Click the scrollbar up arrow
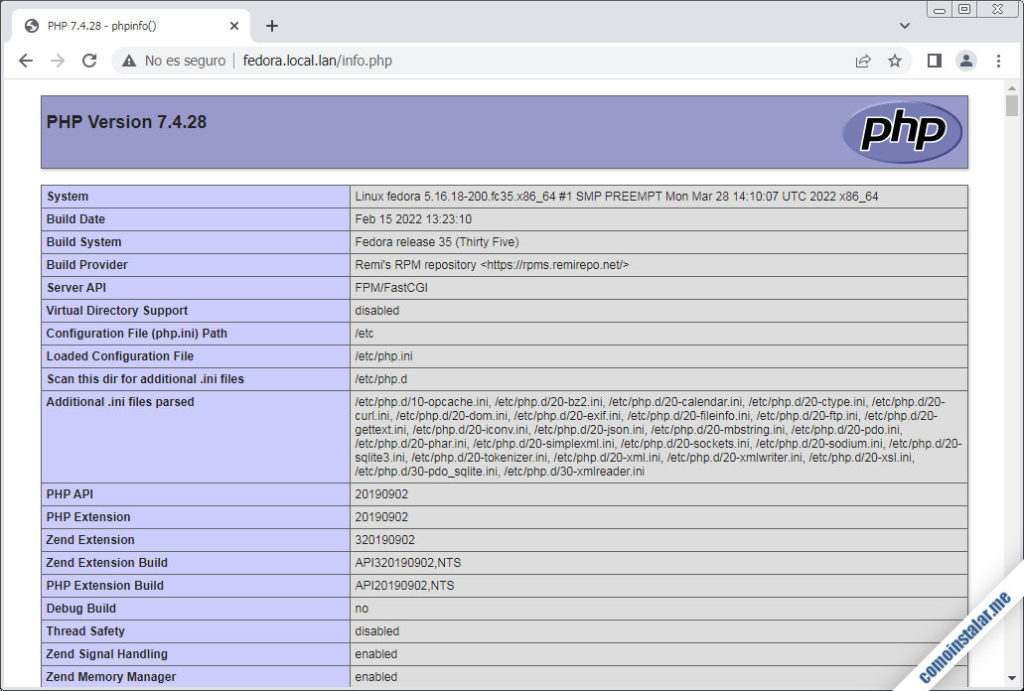 [x=1012, y=89]
